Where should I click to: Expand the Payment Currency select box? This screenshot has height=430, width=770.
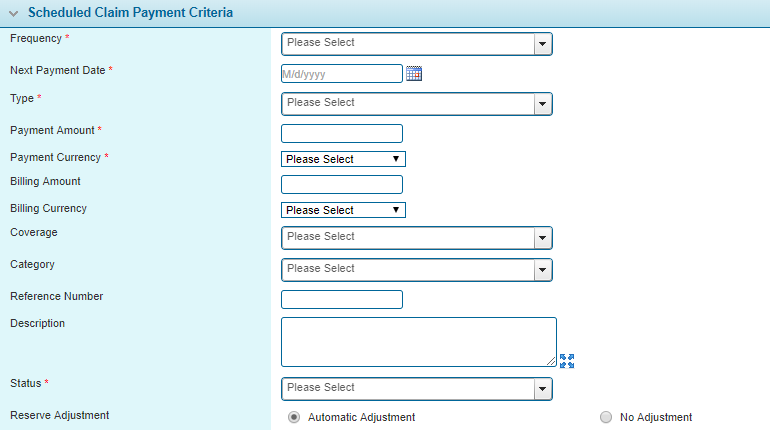coord(343,159)
